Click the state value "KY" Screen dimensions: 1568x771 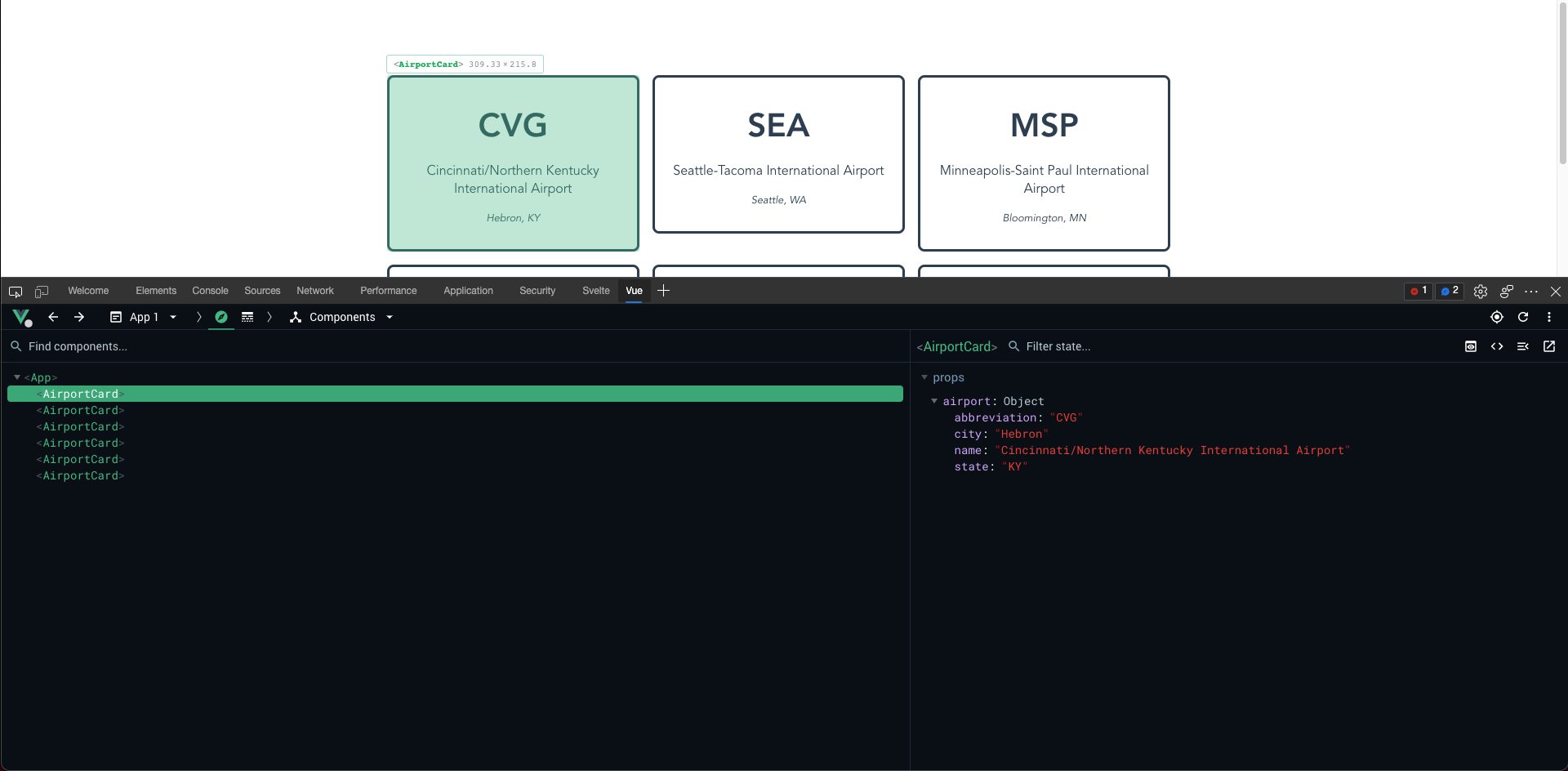coord(1014,466)
